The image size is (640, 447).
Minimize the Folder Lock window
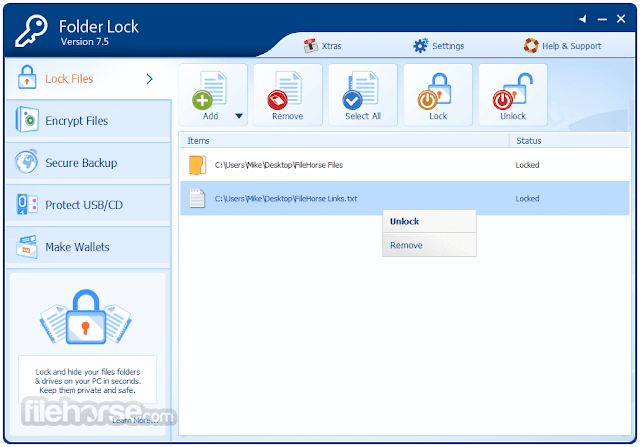coord(602,19)
